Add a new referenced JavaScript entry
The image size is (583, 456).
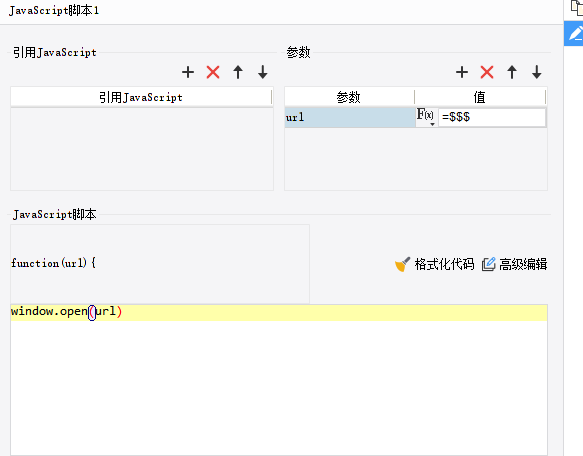[x=188, y=72]
